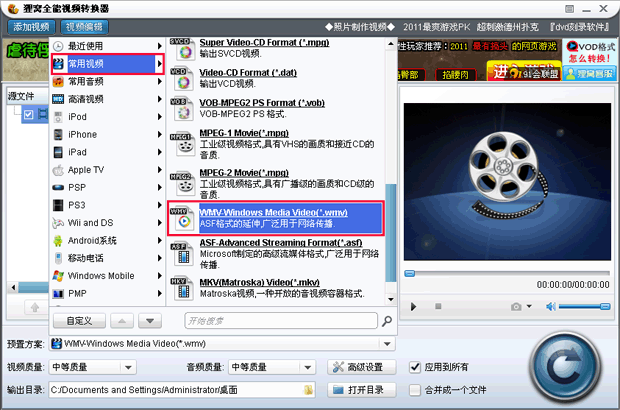This screenshot has width=620, height=410.
Task: Open the snapshot options dropdown arrow
Action: [x=529, y=306]
